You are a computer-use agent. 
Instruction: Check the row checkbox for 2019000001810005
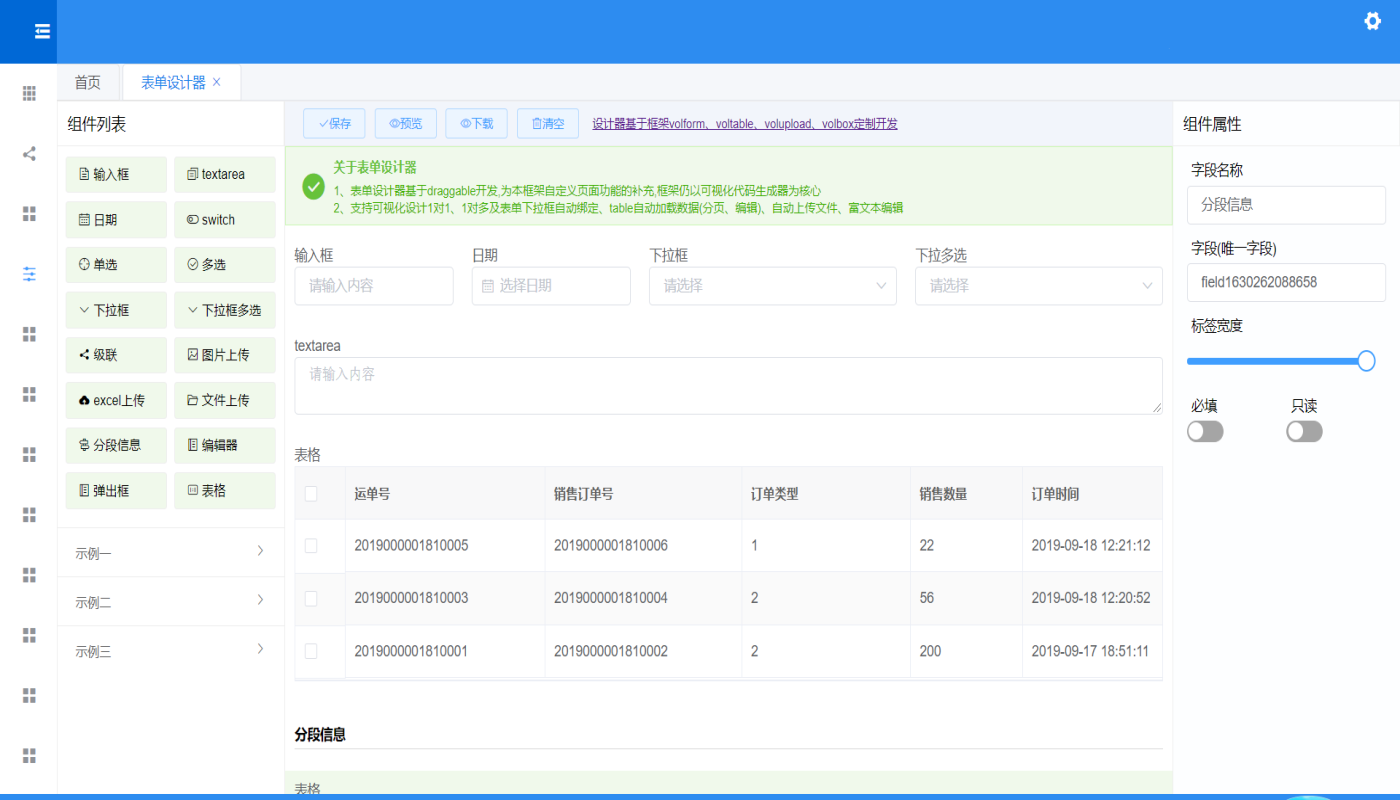311,546
